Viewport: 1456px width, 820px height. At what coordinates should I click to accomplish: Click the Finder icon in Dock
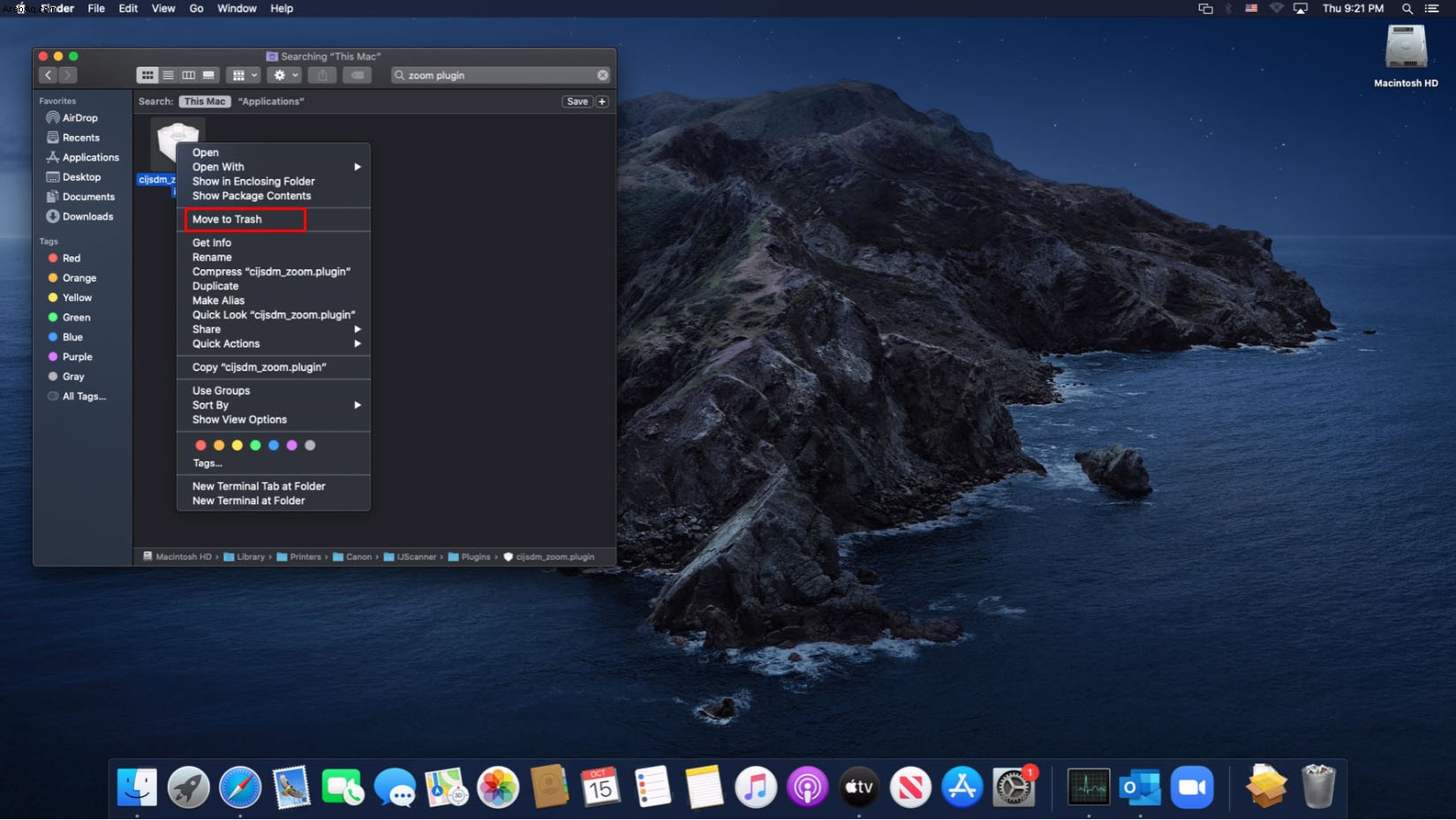click(137, 787)
